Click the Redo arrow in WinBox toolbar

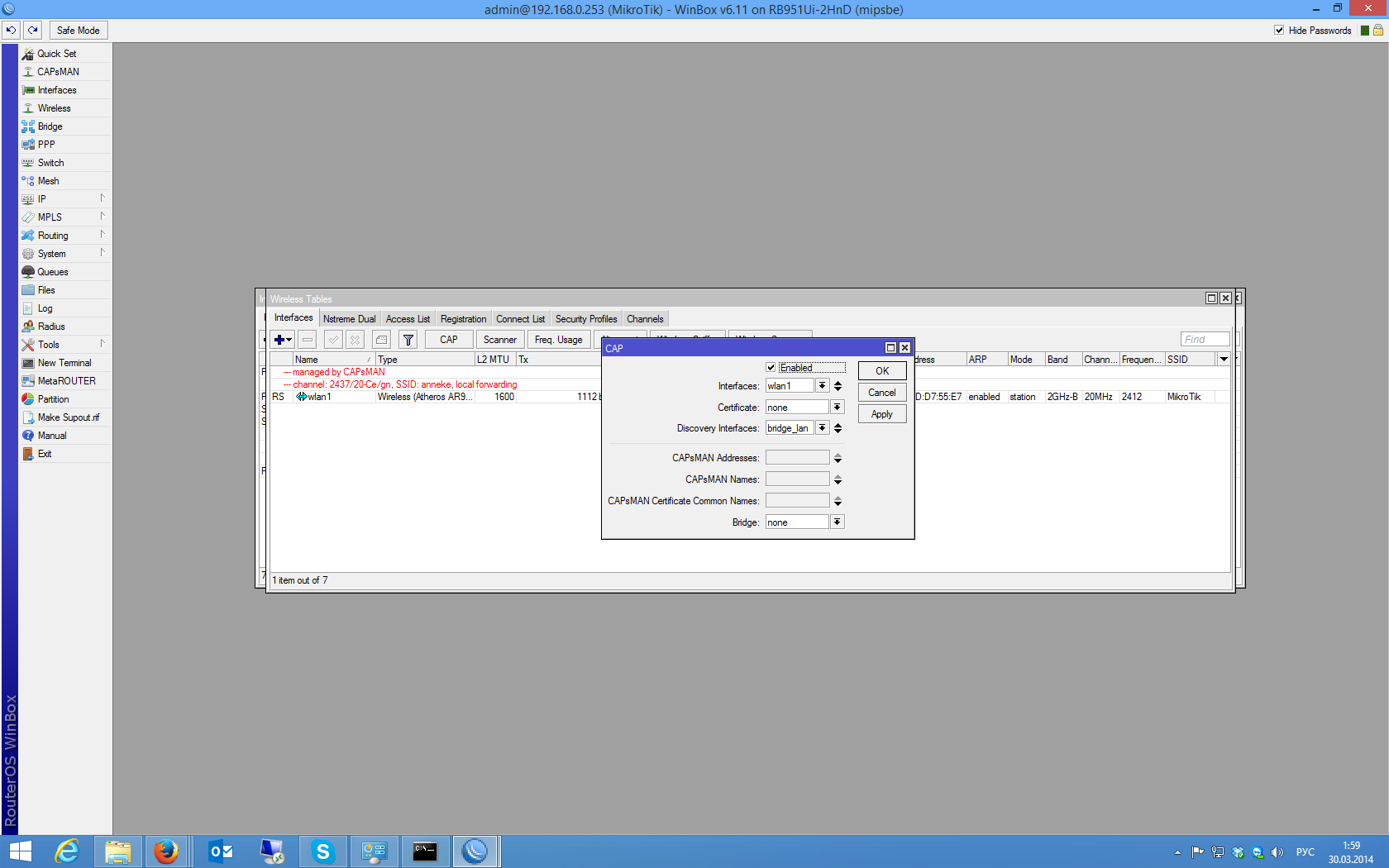pyautogui.click(x=33, y=31)
